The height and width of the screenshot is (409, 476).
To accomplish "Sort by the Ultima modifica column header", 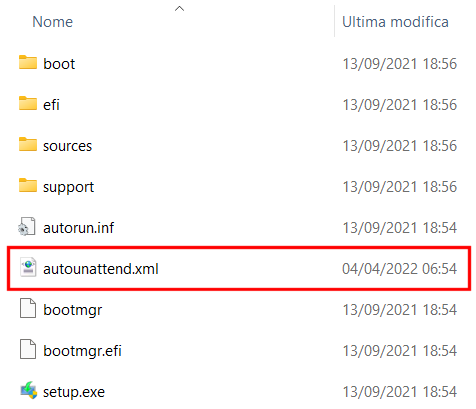I will tap(395, 22).
